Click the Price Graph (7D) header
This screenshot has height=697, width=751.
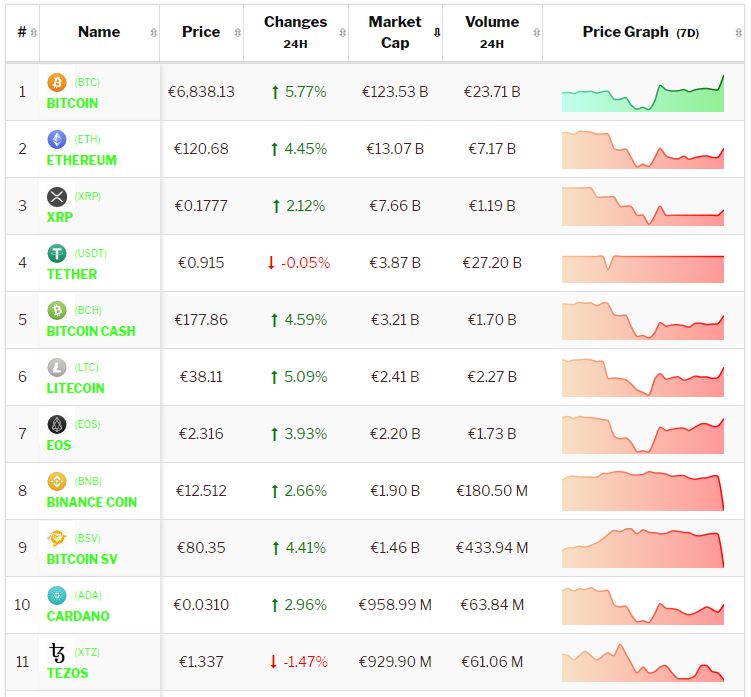click(x=641, y=32)
